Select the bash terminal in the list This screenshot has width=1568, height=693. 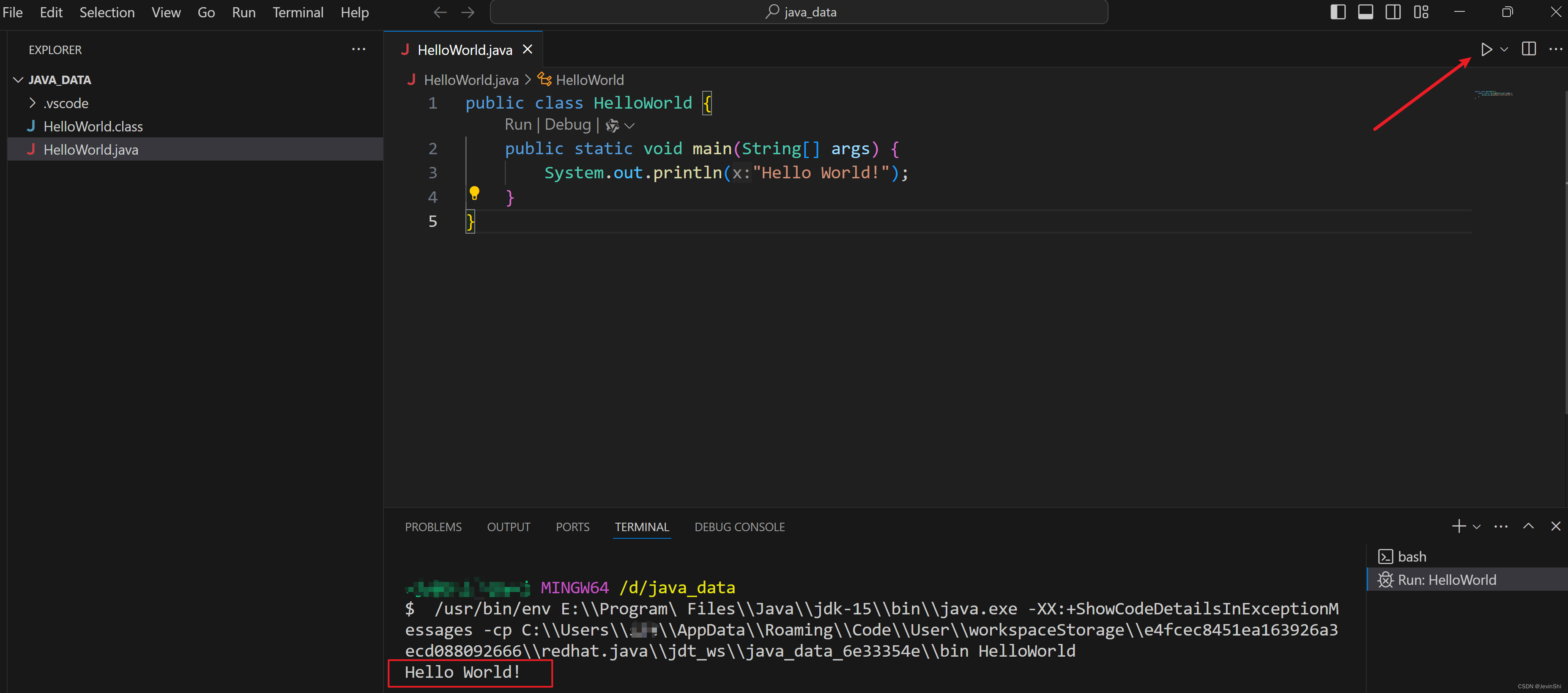1411,557
